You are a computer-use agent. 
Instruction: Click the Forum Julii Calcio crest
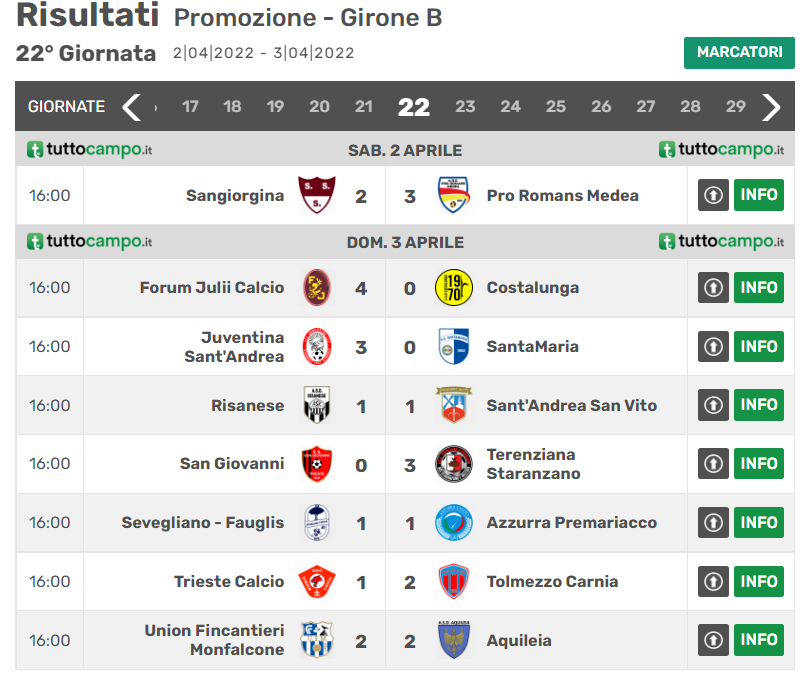tap(317, 287)
